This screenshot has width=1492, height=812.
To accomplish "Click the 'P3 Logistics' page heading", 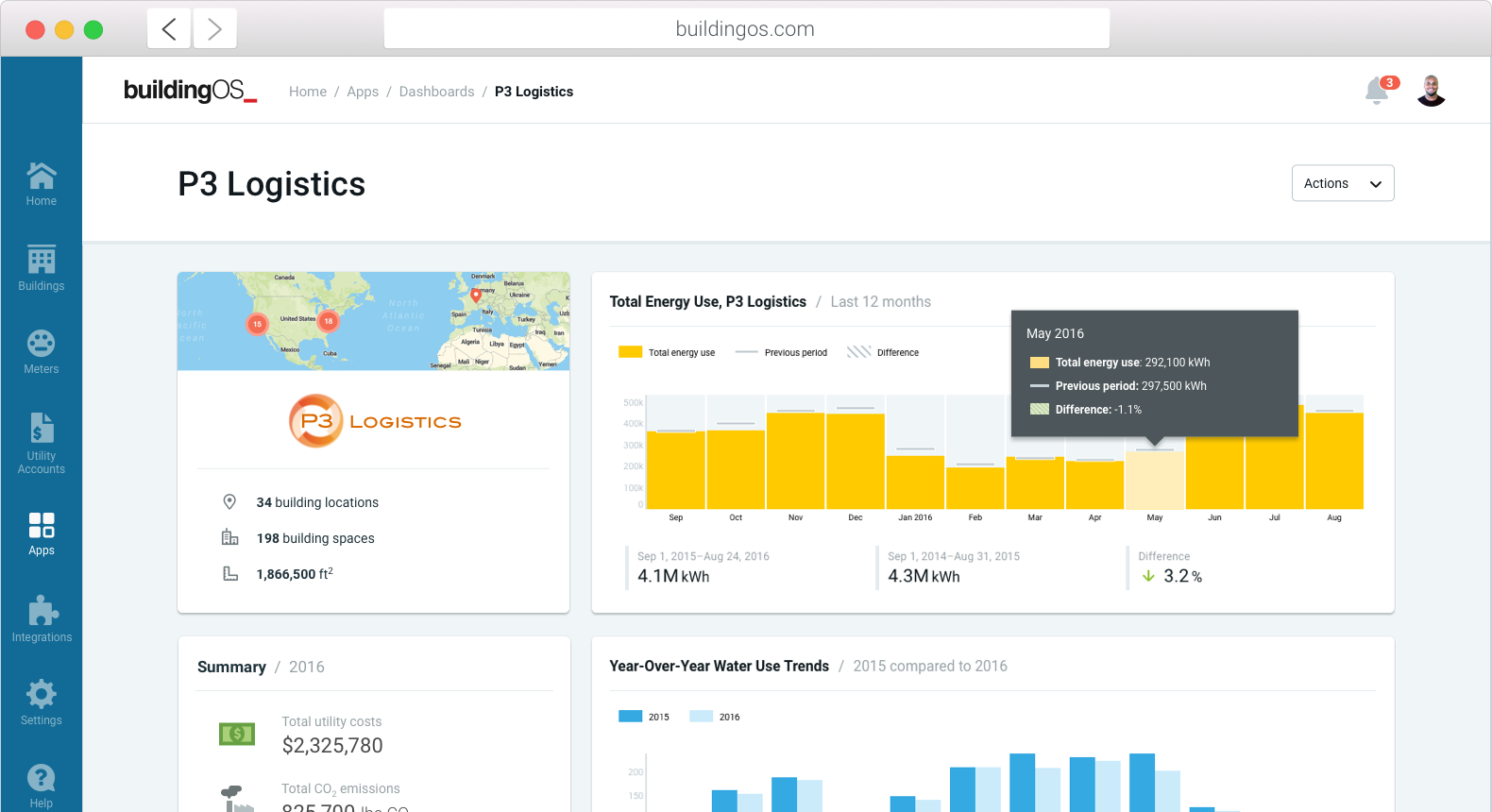I will pos(272,184).
